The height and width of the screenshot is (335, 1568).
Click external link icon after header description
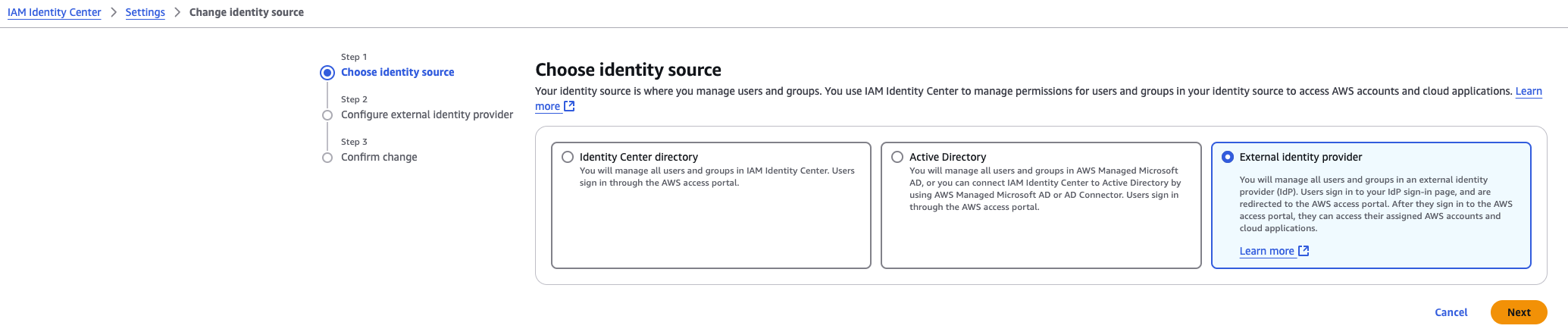[569, 106]
